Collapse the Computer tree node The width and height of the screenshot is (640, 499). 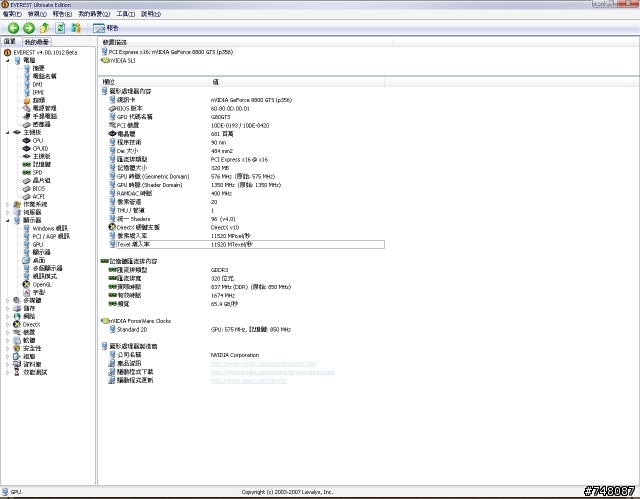click(7, 60)
